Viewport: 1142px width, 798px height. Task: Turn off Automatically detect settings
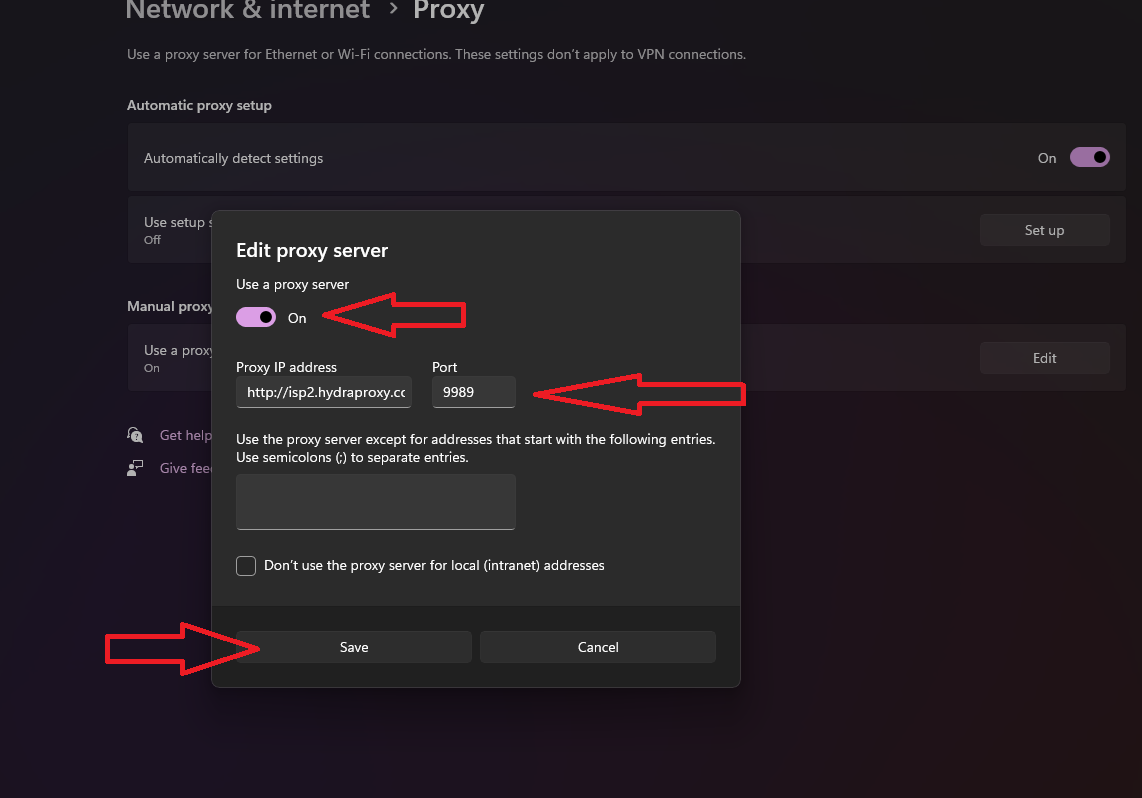click(x=1089, y=157)
